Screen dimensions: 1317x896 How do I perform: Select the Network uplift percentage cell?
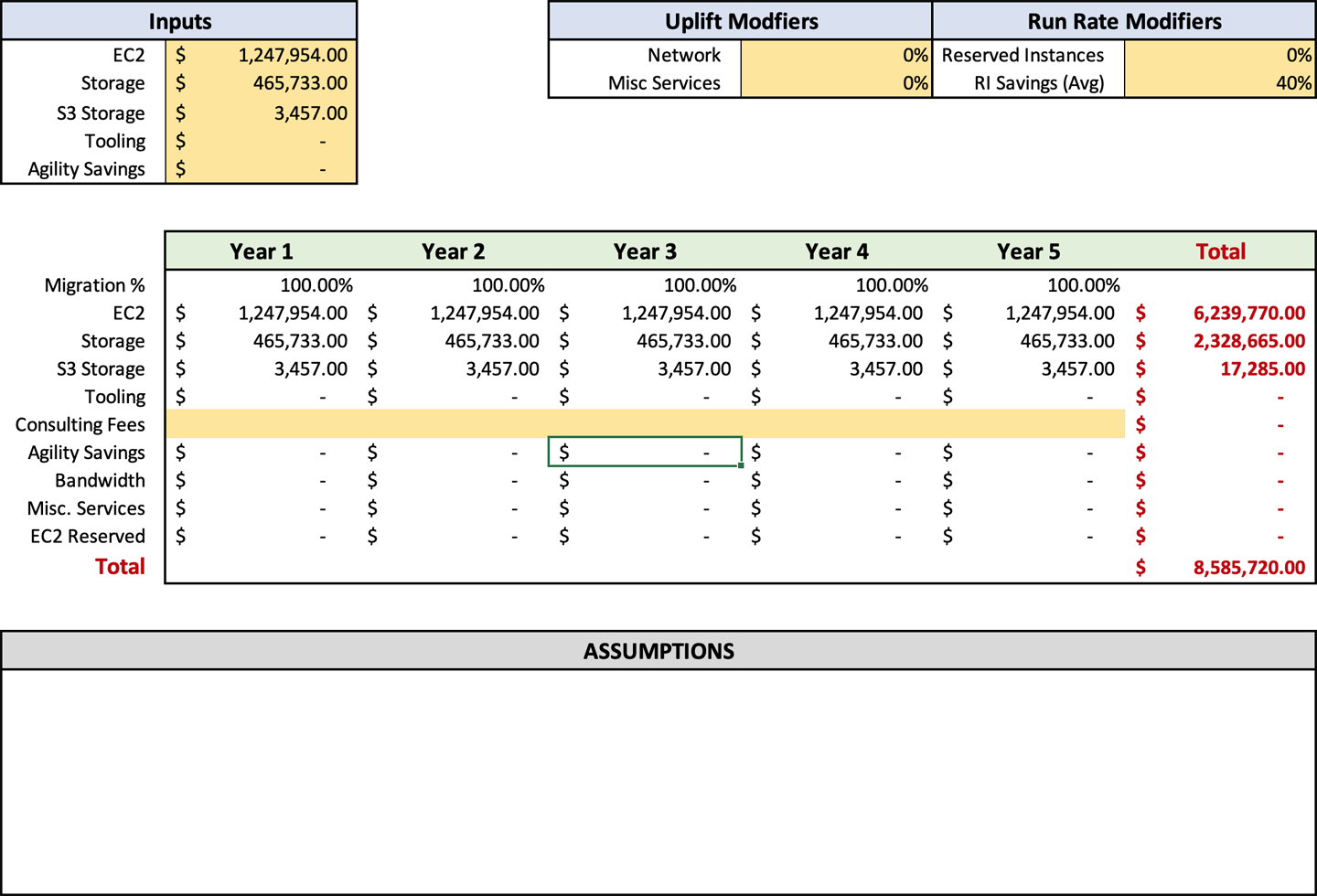click(836, 55)
